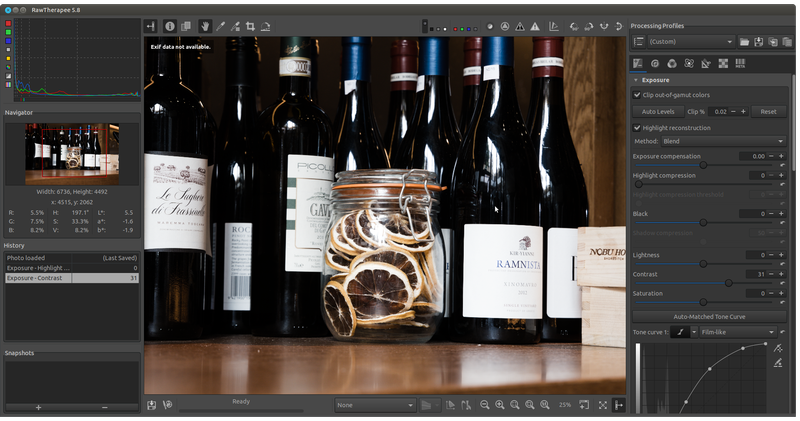Switch to the Metadata tab

pos(740,63)
